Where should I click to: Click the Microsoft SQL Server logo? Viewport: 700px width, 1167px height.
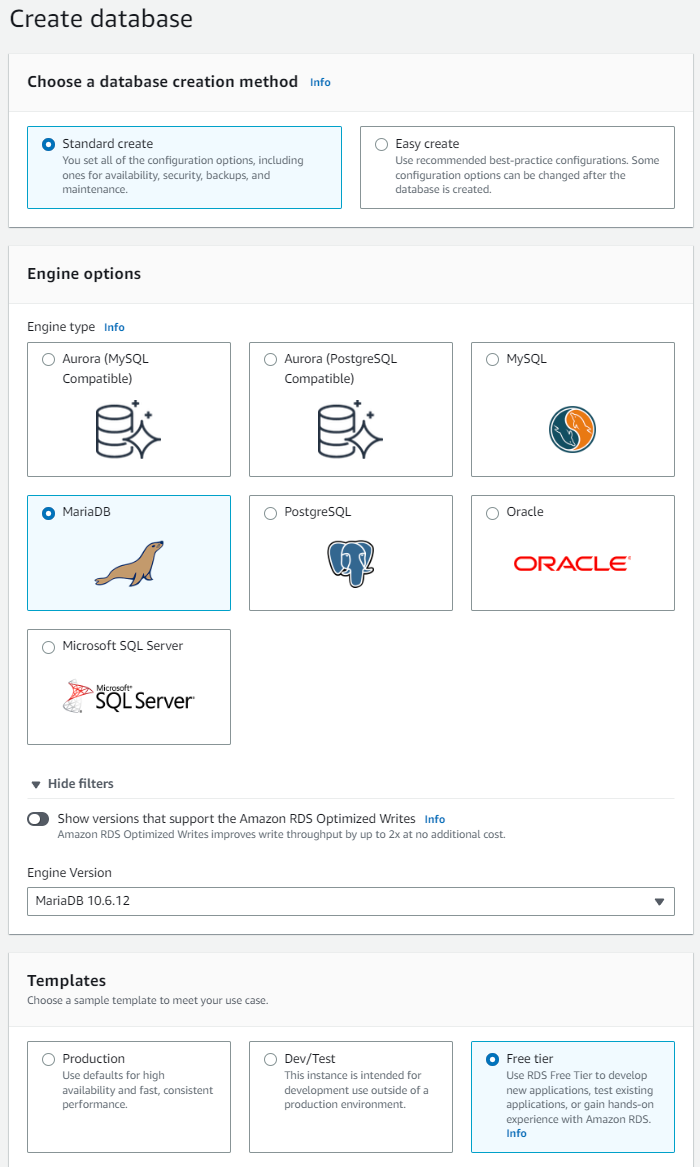tap(128, 696)
